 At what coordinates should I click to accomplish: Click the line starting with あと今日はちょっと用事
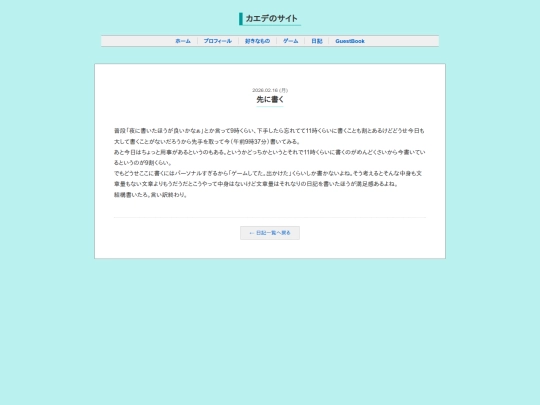tap(270, 157)
